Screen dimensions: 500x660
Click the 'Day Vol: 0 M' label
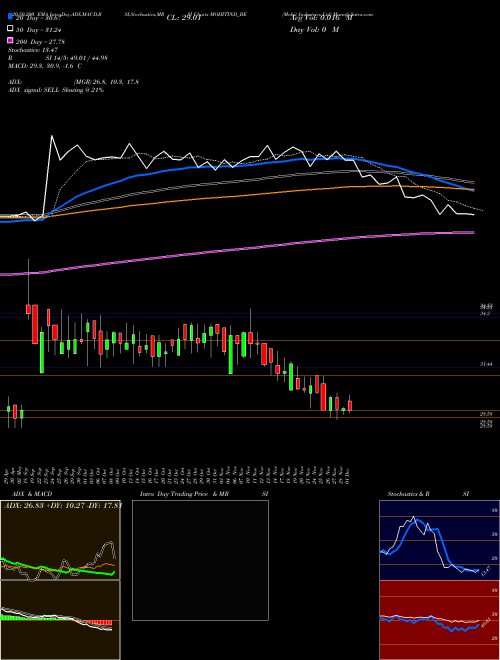[x=314, y=30]
